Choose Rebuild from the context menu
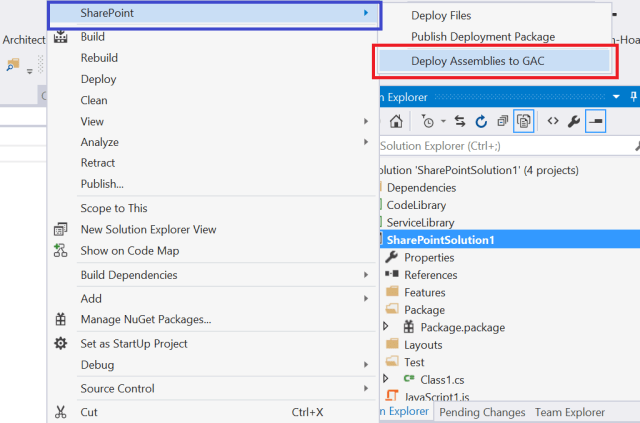This screenshot has height=423, width=640. 101,58
